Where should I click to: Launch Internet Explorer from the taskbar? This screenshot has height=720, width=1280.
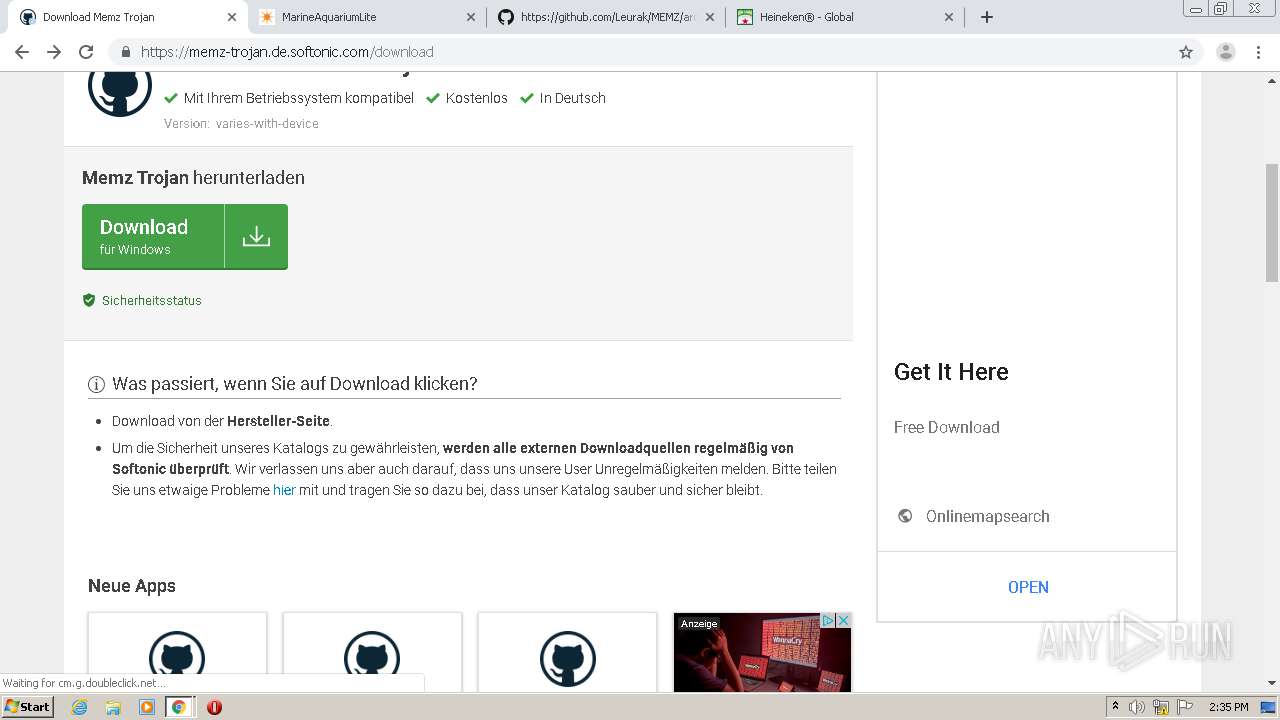coord(79,707)
